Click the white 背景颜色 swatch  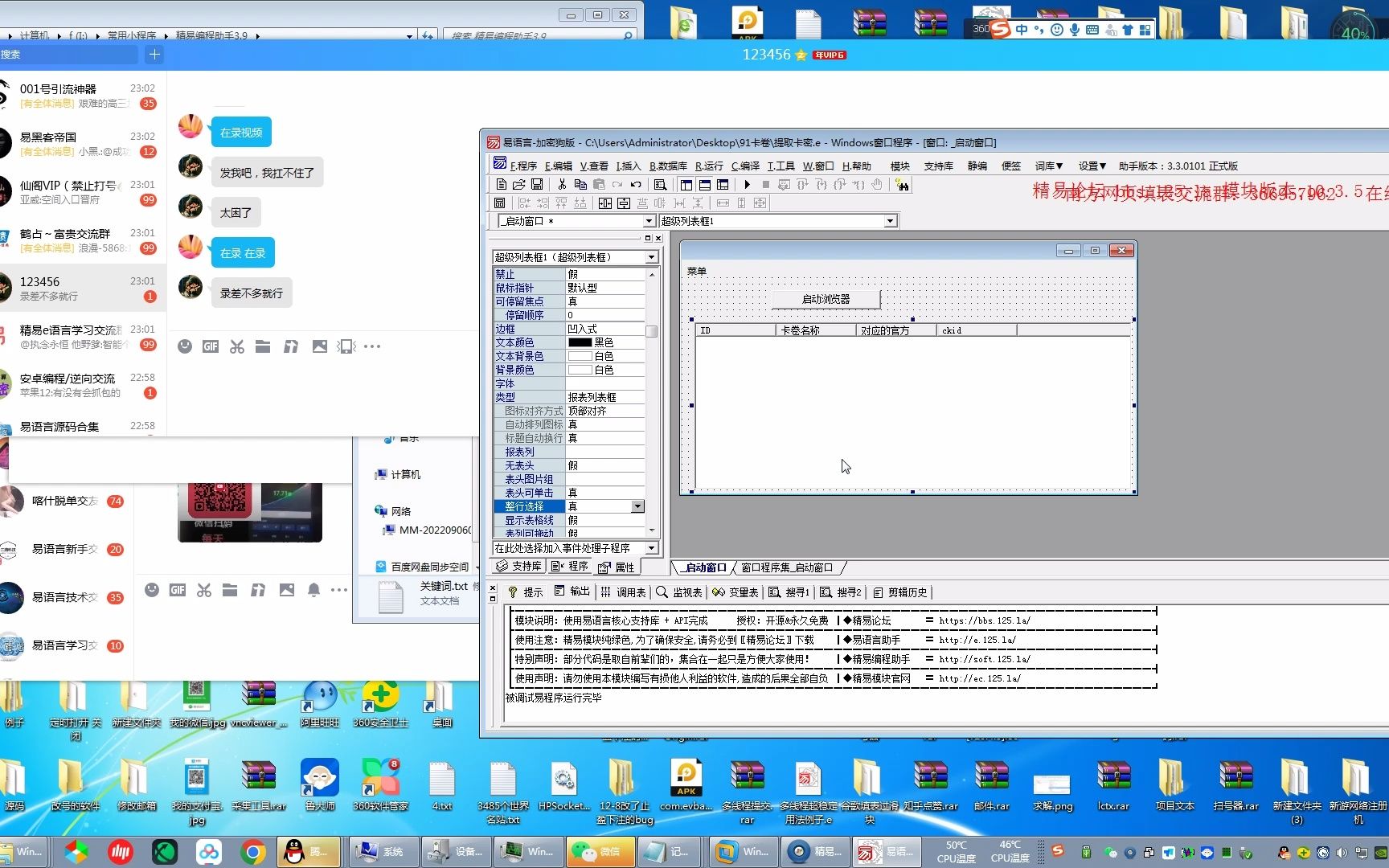[x=580, y=370]
